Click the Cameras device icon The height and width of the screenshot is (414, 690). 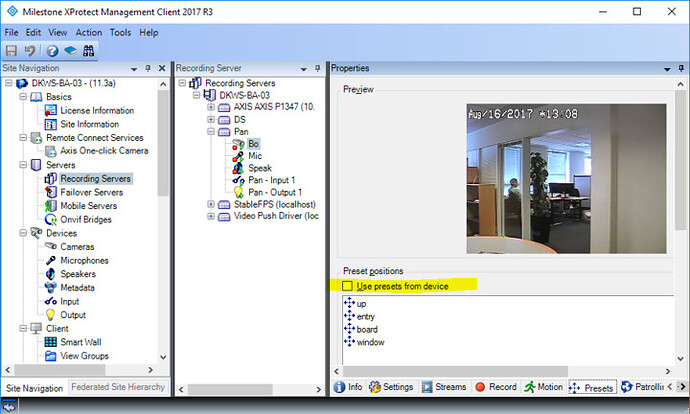(51, 246)
